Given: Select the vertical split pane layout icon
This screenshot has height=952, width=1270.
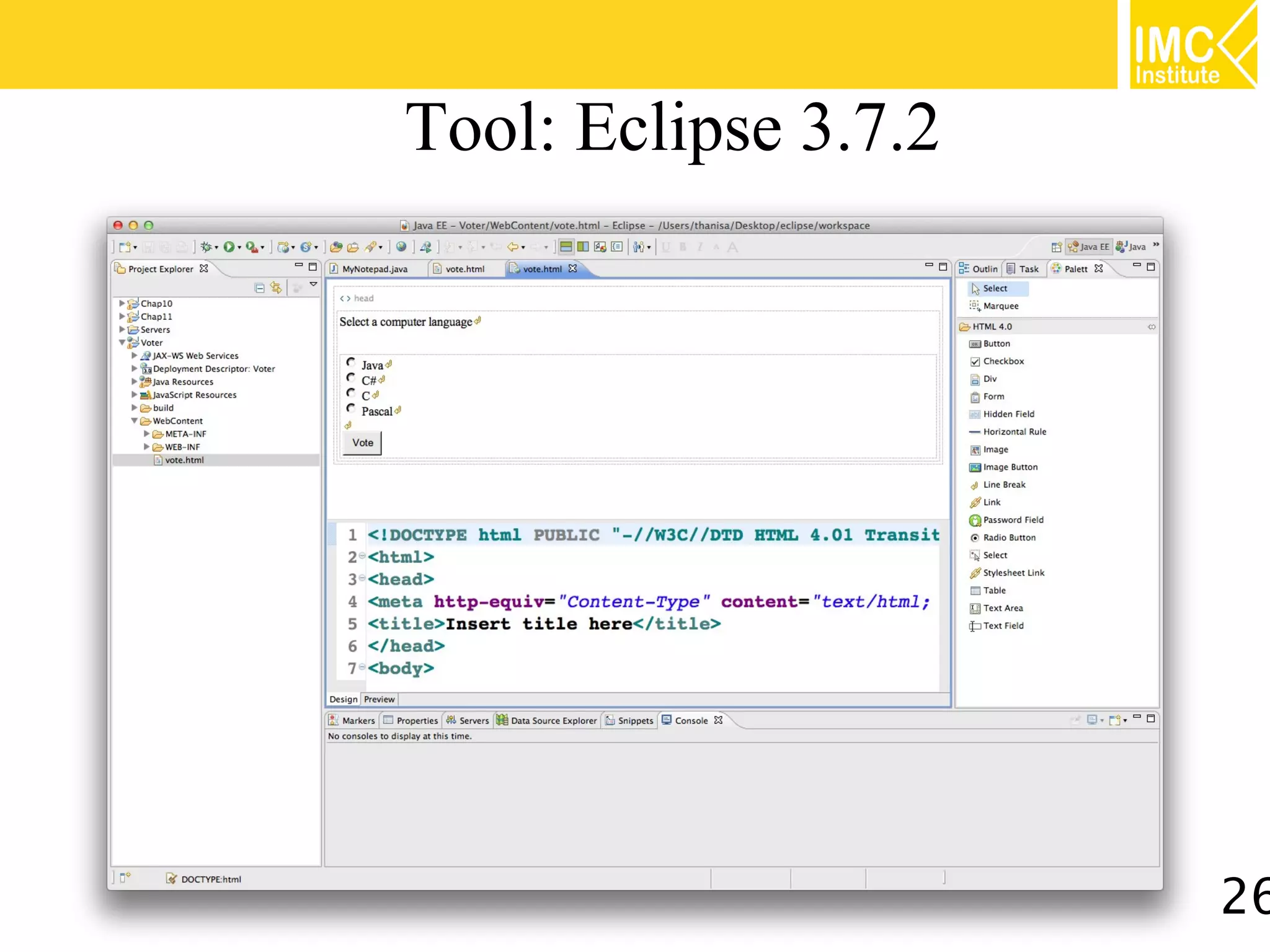Looking at the screenshot, I should pyautogui.click(x=583, y=247).
